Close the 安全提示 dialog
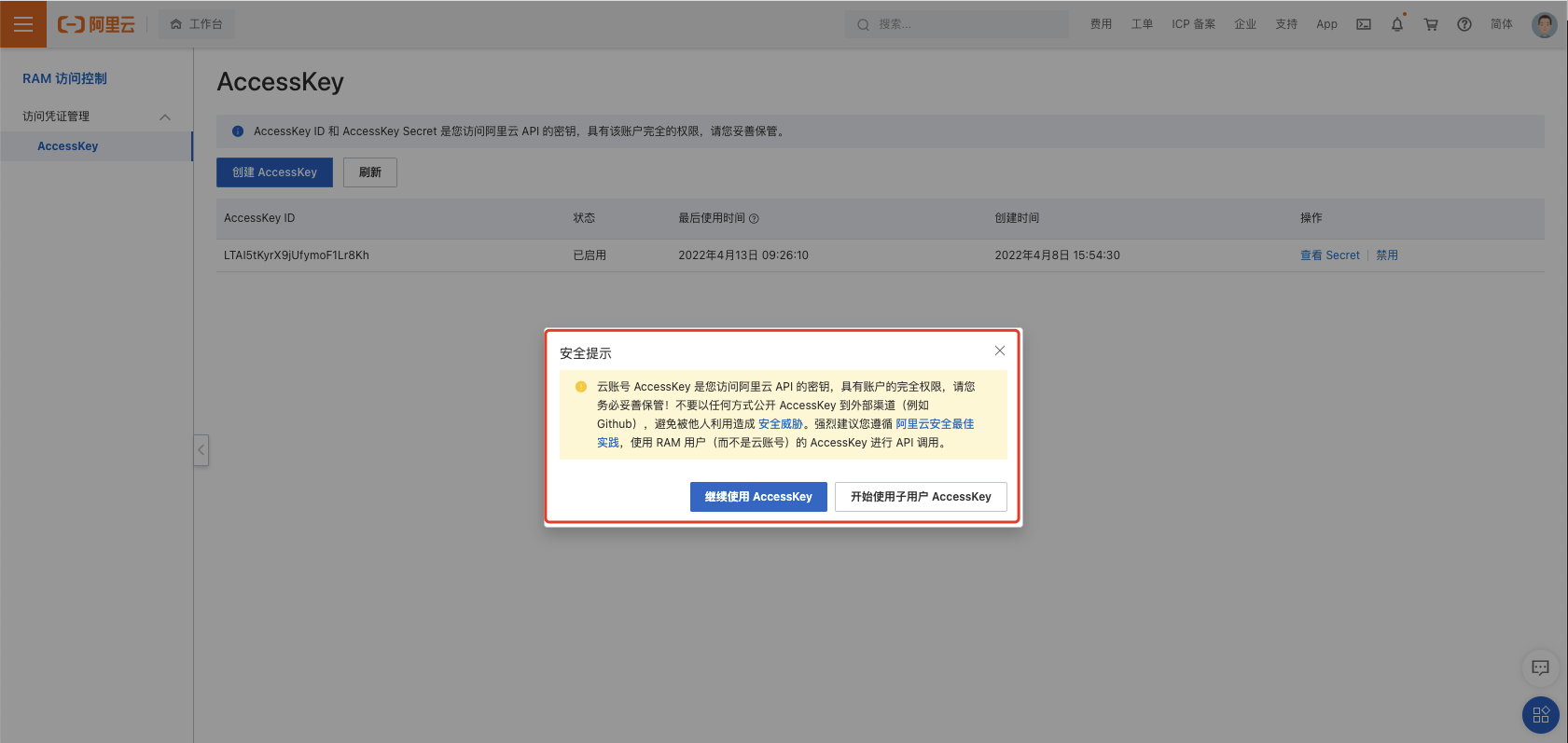Image resolution: width=1568 pixels, height=743 pixels. tap(1000, 351)
